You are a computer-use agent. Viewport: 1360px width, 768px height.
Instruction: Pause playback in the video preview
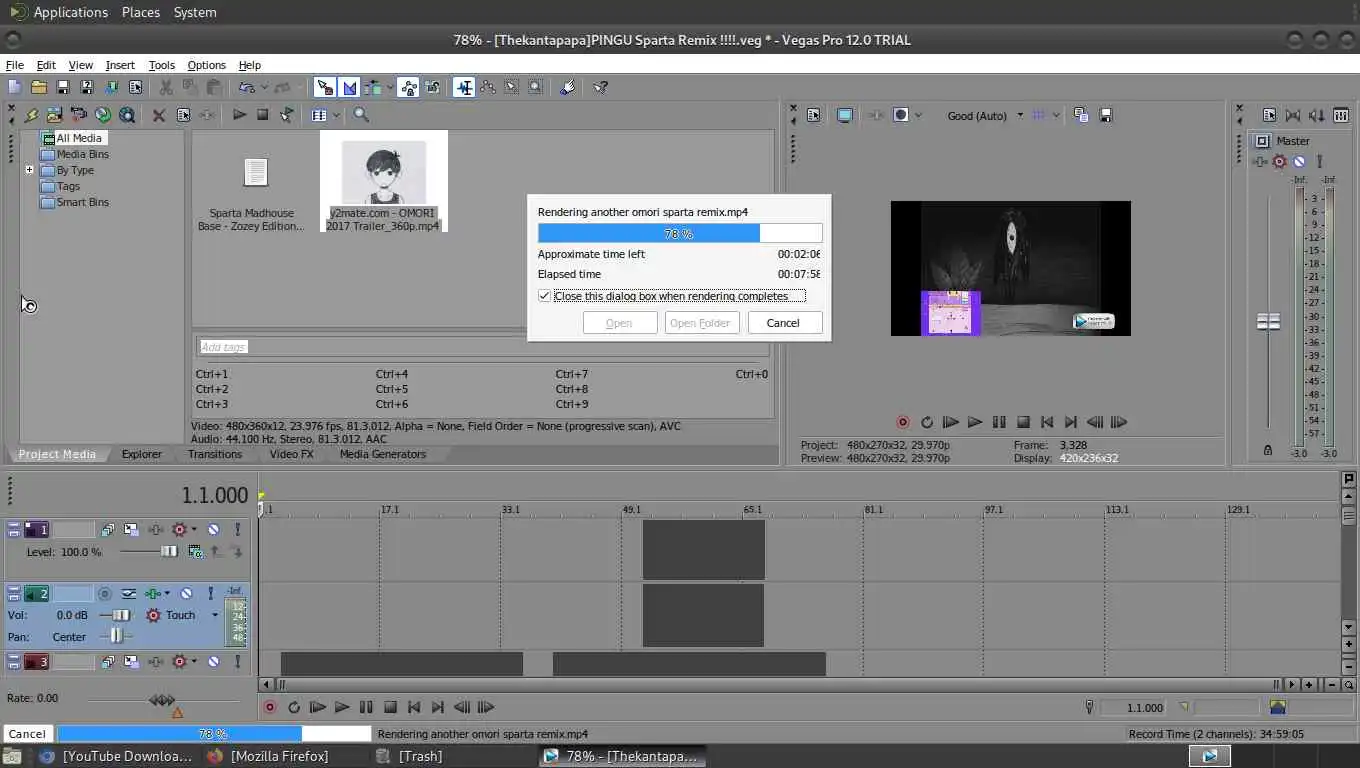pos(999,422)
